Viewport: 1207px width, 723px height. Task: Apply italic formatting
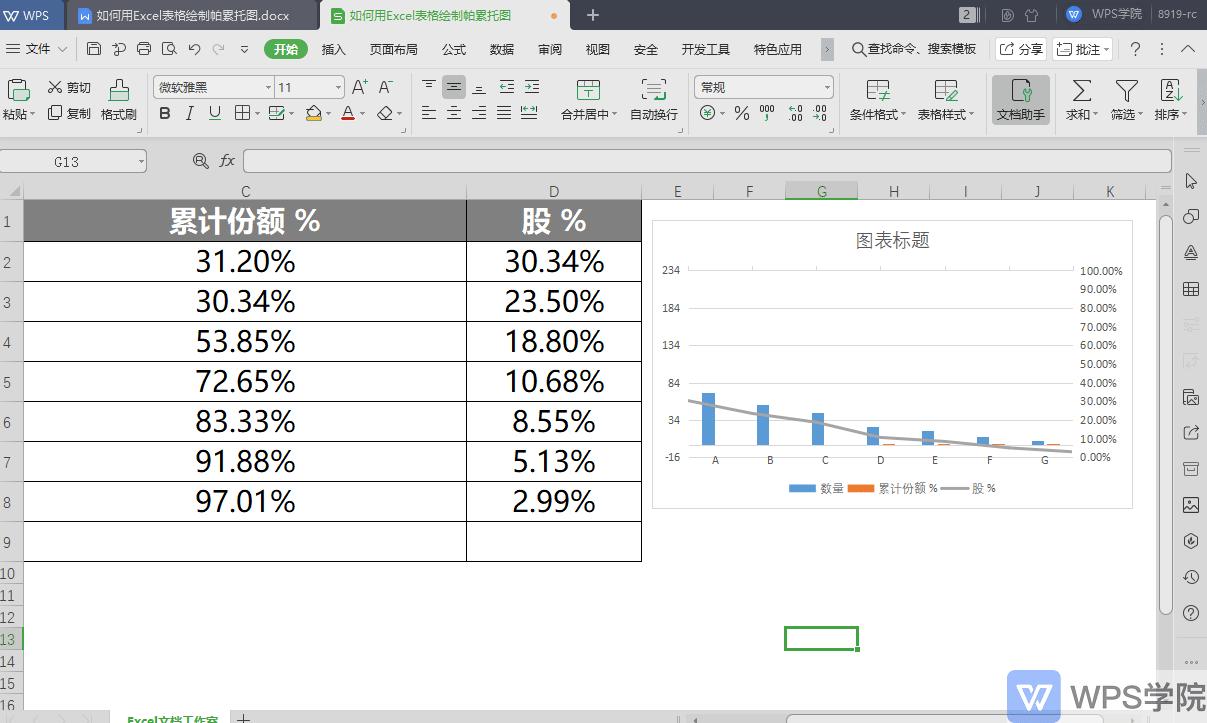(189, 113)
